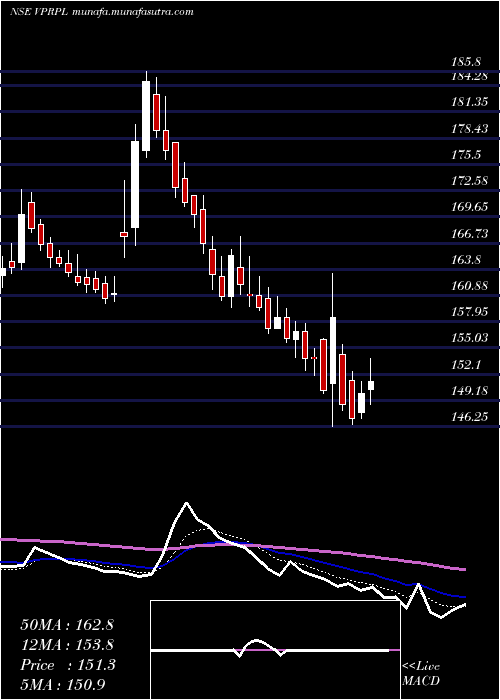The width and height of the screenshot is (500, 700).
Task: Click inside the MACD indicator box
Action: point(275,650)
